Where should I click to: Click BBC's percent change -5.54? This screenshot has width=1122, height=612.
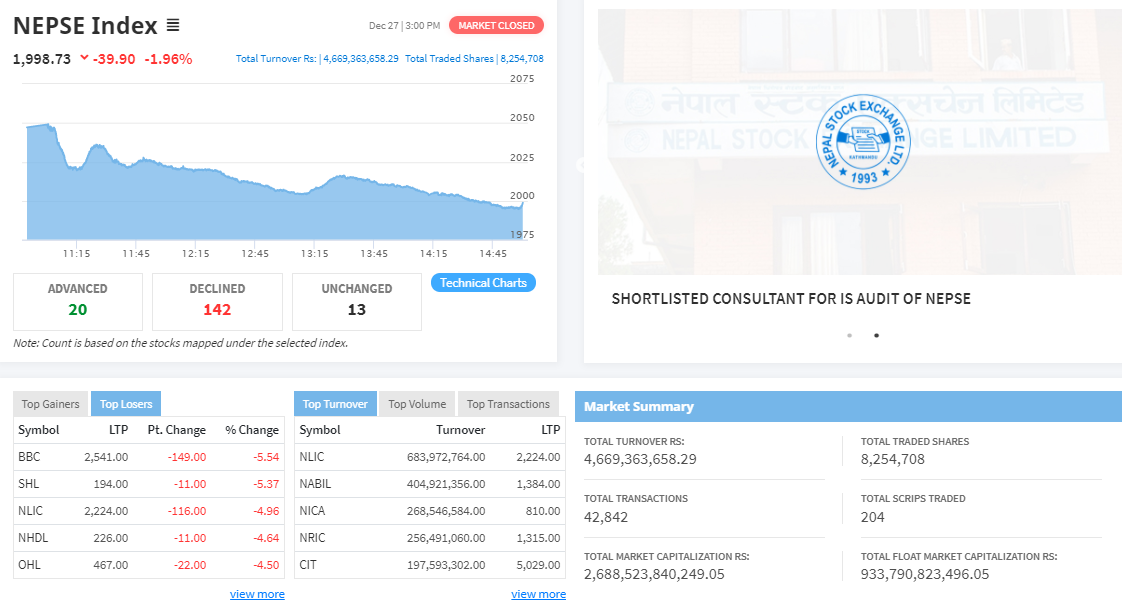266,457
